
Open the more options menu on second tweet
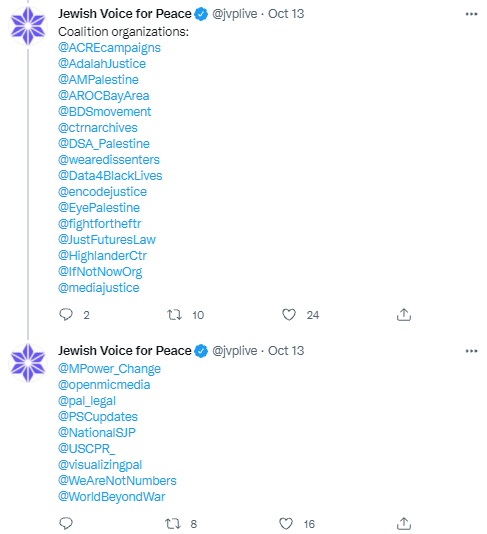pos(471,351)
